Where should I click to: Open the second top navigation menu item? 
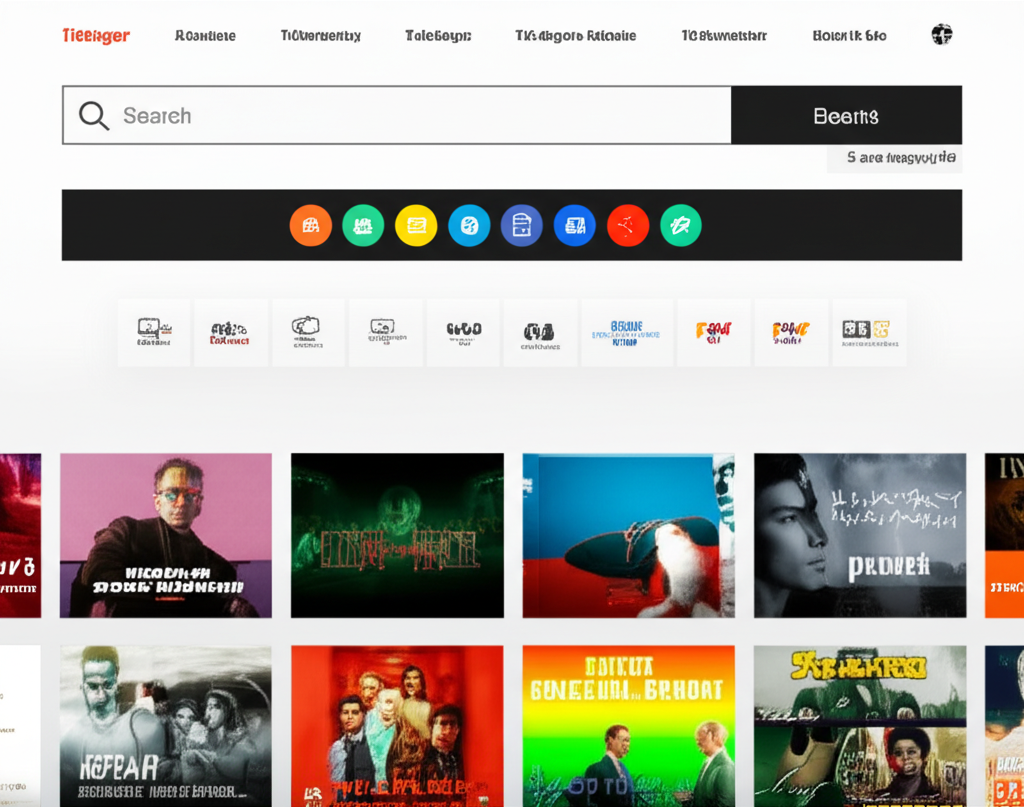pos(320,36)
